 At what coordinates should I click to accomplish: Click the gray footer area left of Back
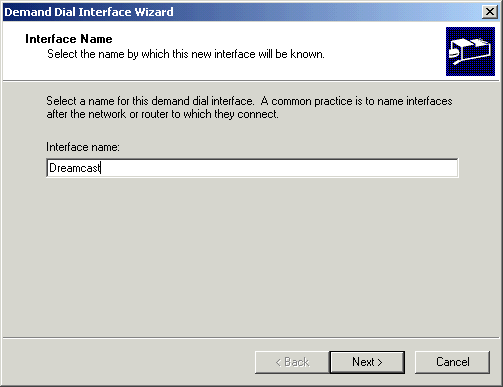(128, 362)
